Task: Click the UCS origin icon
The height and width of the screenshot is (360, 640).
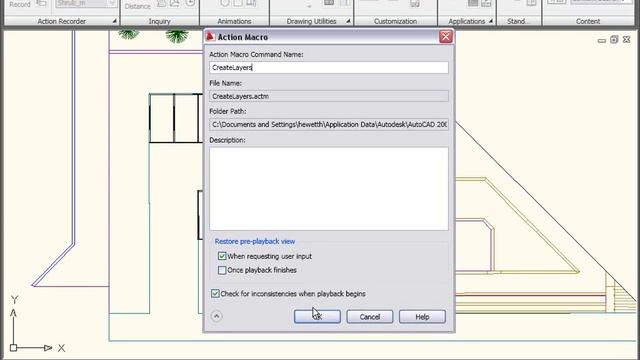Action: click(13, 348)
